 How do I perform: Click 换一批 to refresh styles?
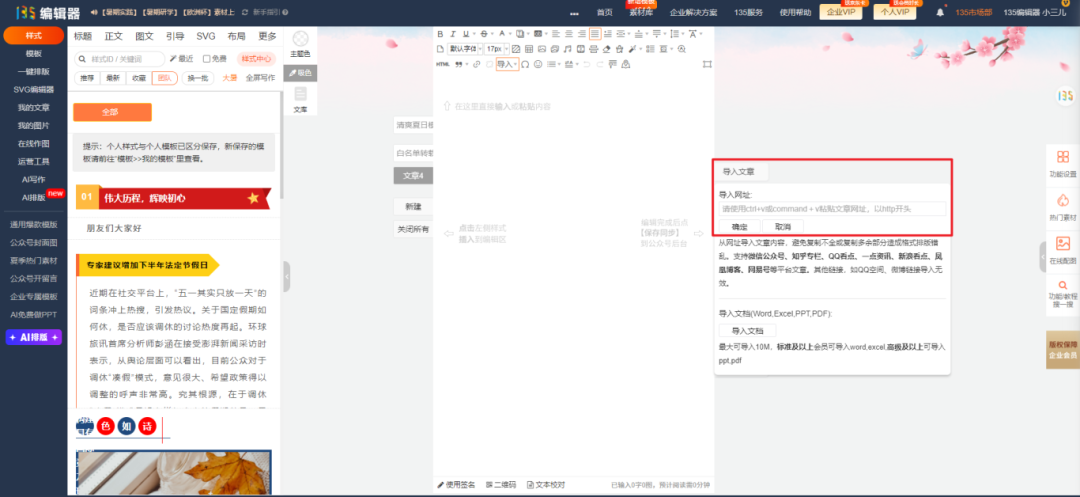198,78
